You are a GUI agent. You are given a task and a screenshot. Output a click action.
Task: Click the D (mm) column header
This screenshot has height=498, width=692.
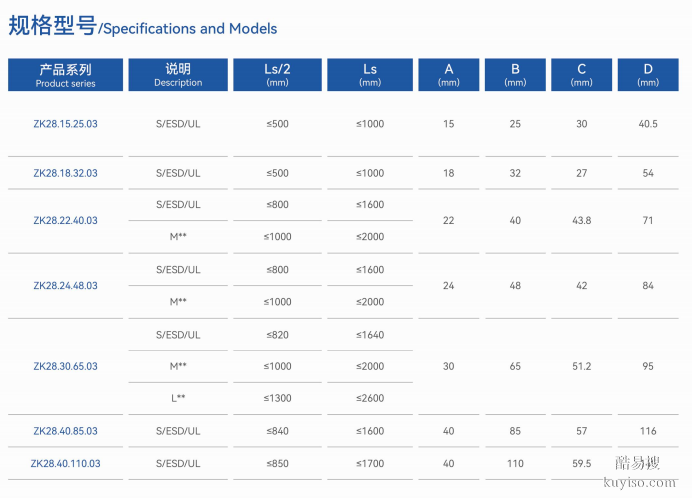coord(648,75)
